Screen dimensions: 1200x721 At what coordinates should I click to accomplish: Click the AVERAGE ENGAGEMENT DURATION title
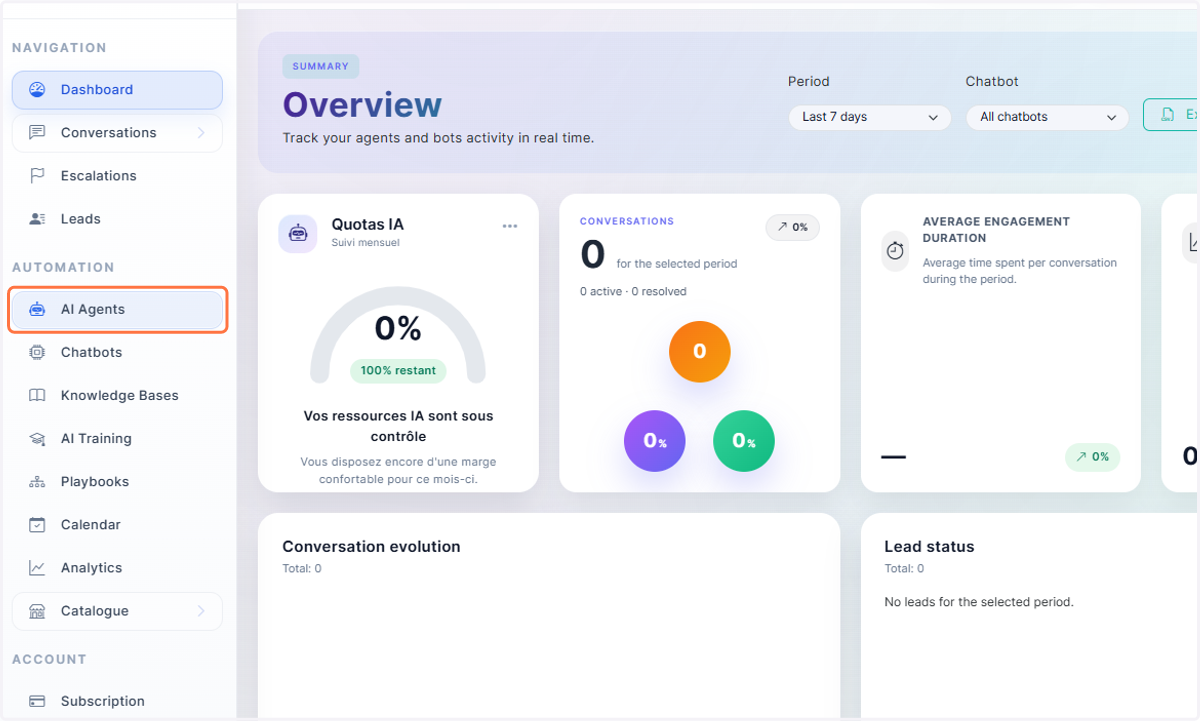click(996, 230)
